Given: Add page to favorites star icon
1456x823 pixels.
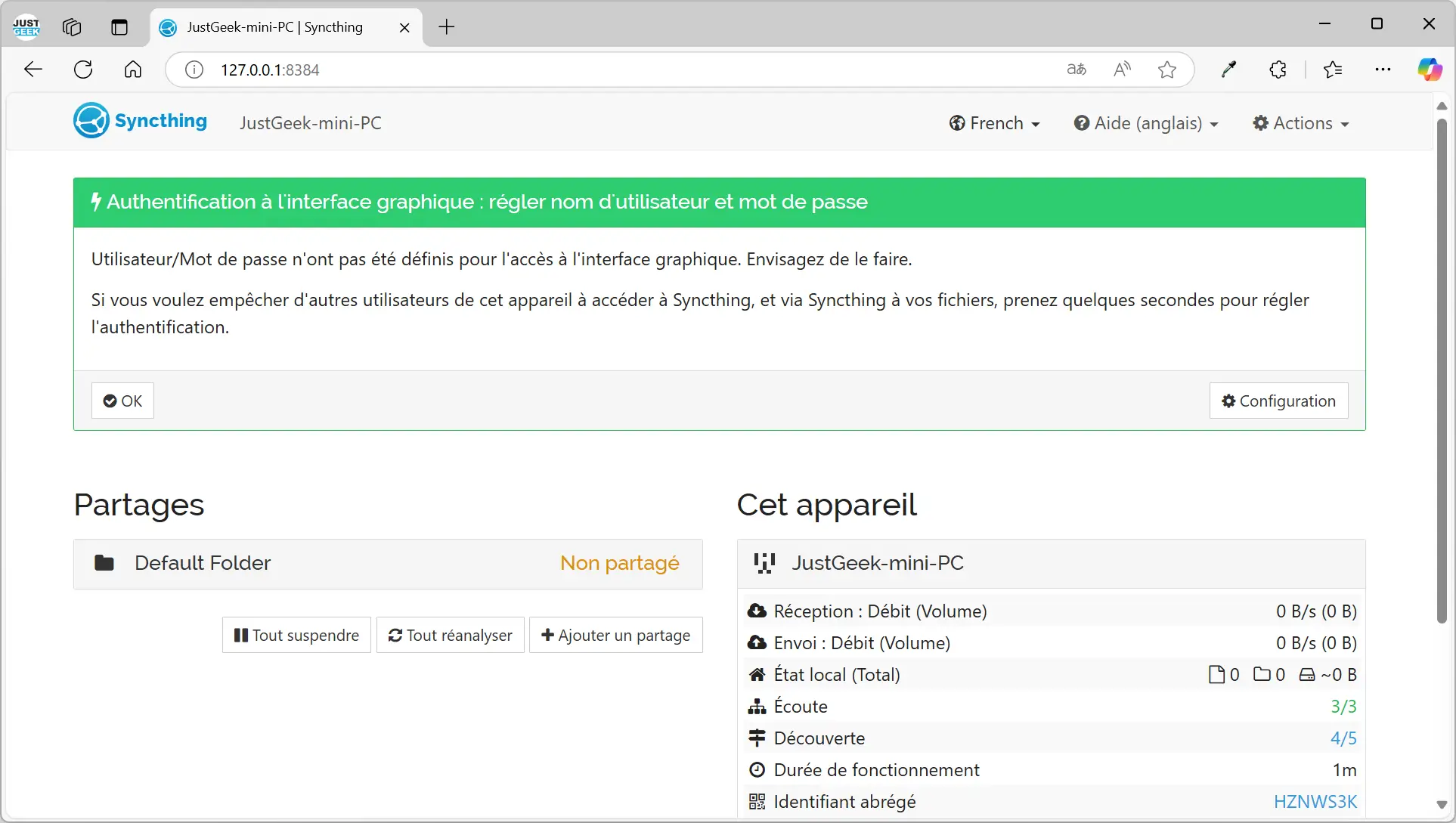Looking at the screenshot, I should [x=1167, y=70].
